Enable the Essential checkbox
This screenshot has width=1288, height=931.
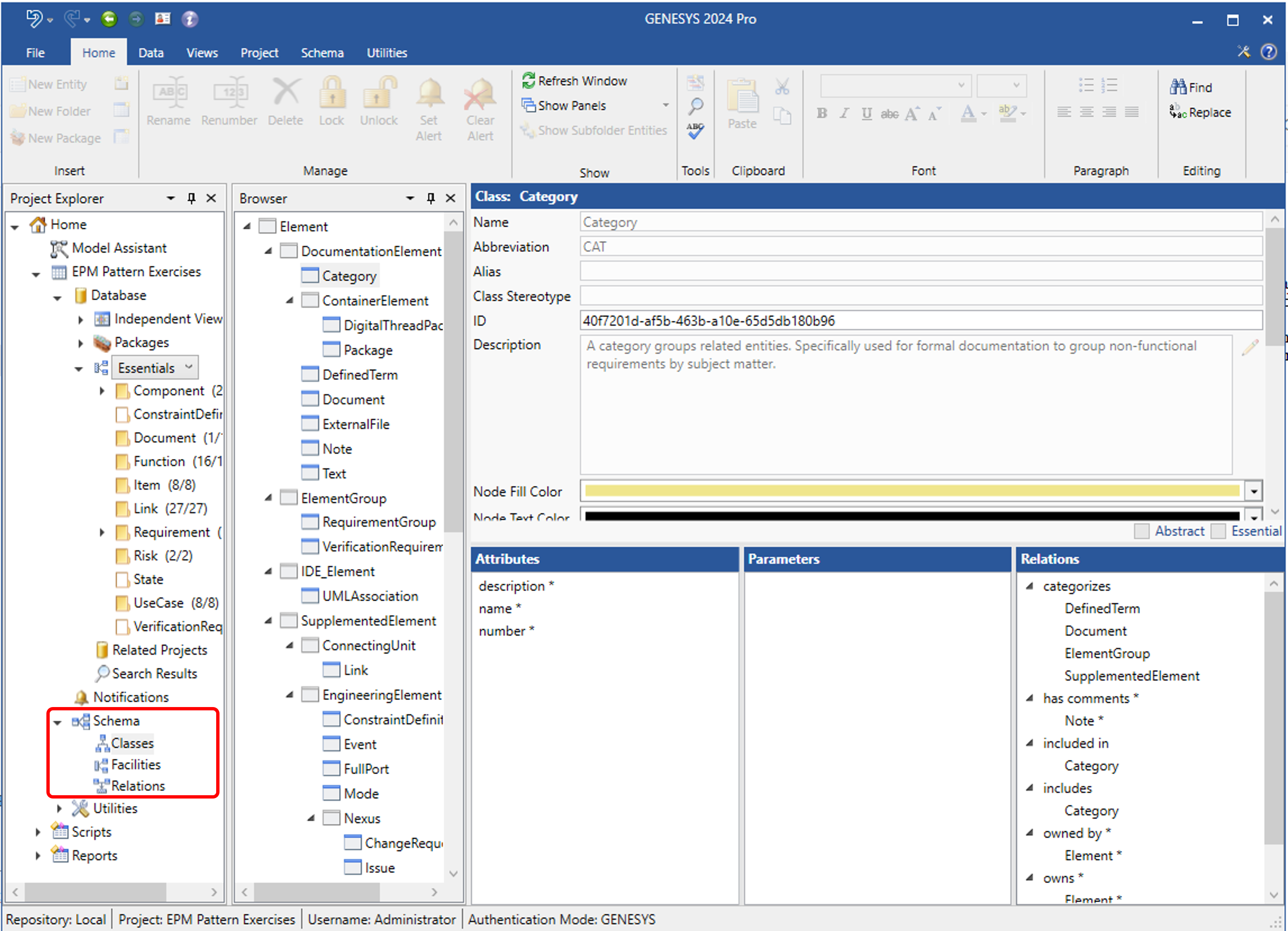[1218, 531]
